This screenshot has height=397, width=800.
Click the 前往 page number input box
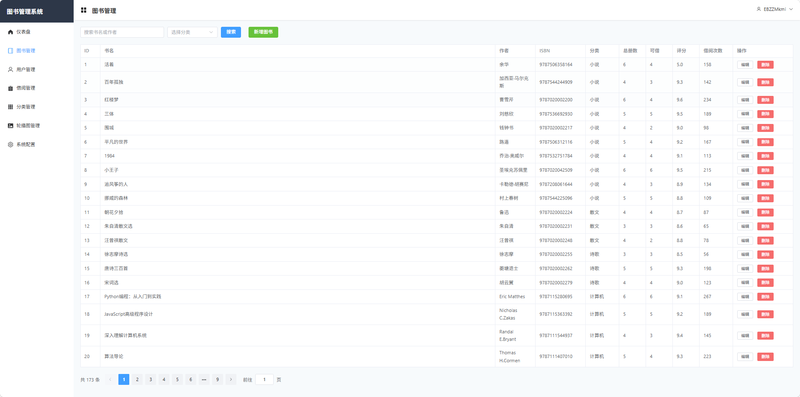coord(264,380)
